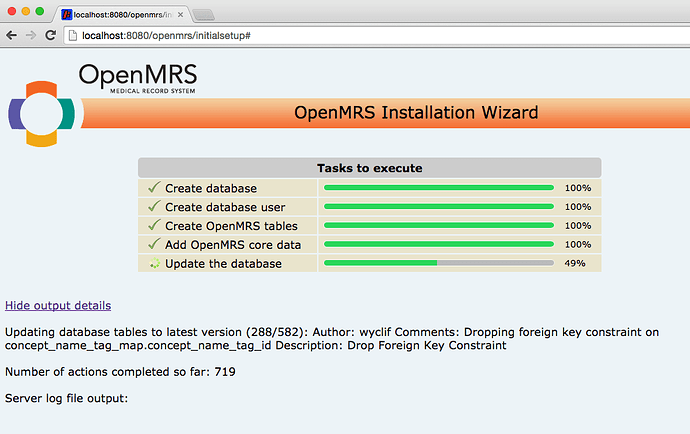Click the Create OpenMRS tables progress bar

coord(439,225)
